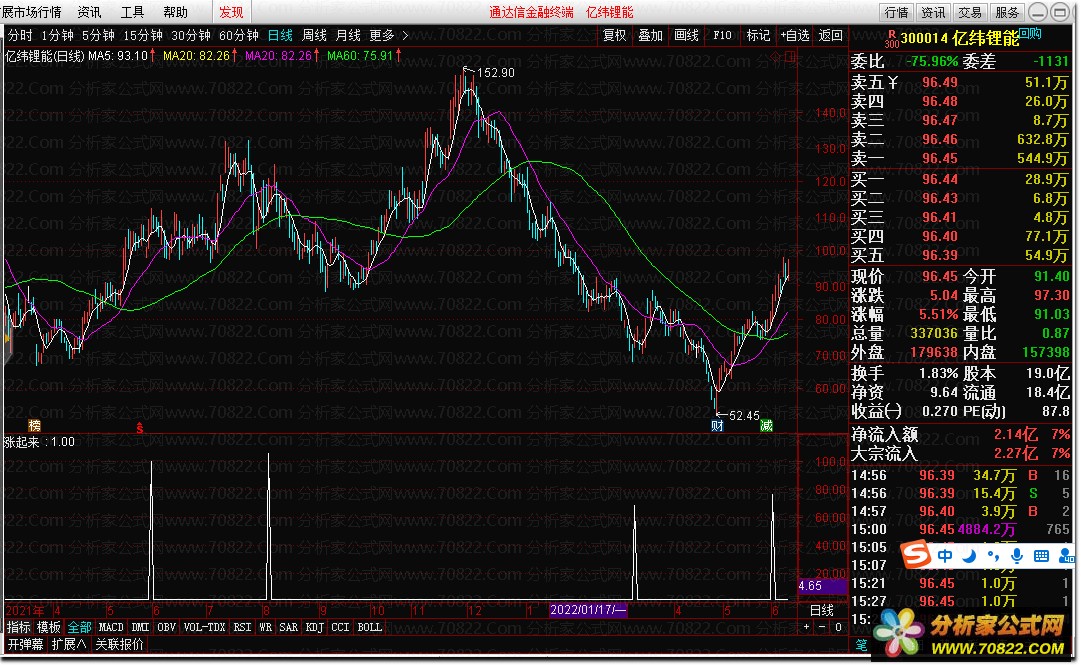Click the 指标 indicator tab
The height and width of the screenshot is (665, 1081).
click(x=19, y=627)
